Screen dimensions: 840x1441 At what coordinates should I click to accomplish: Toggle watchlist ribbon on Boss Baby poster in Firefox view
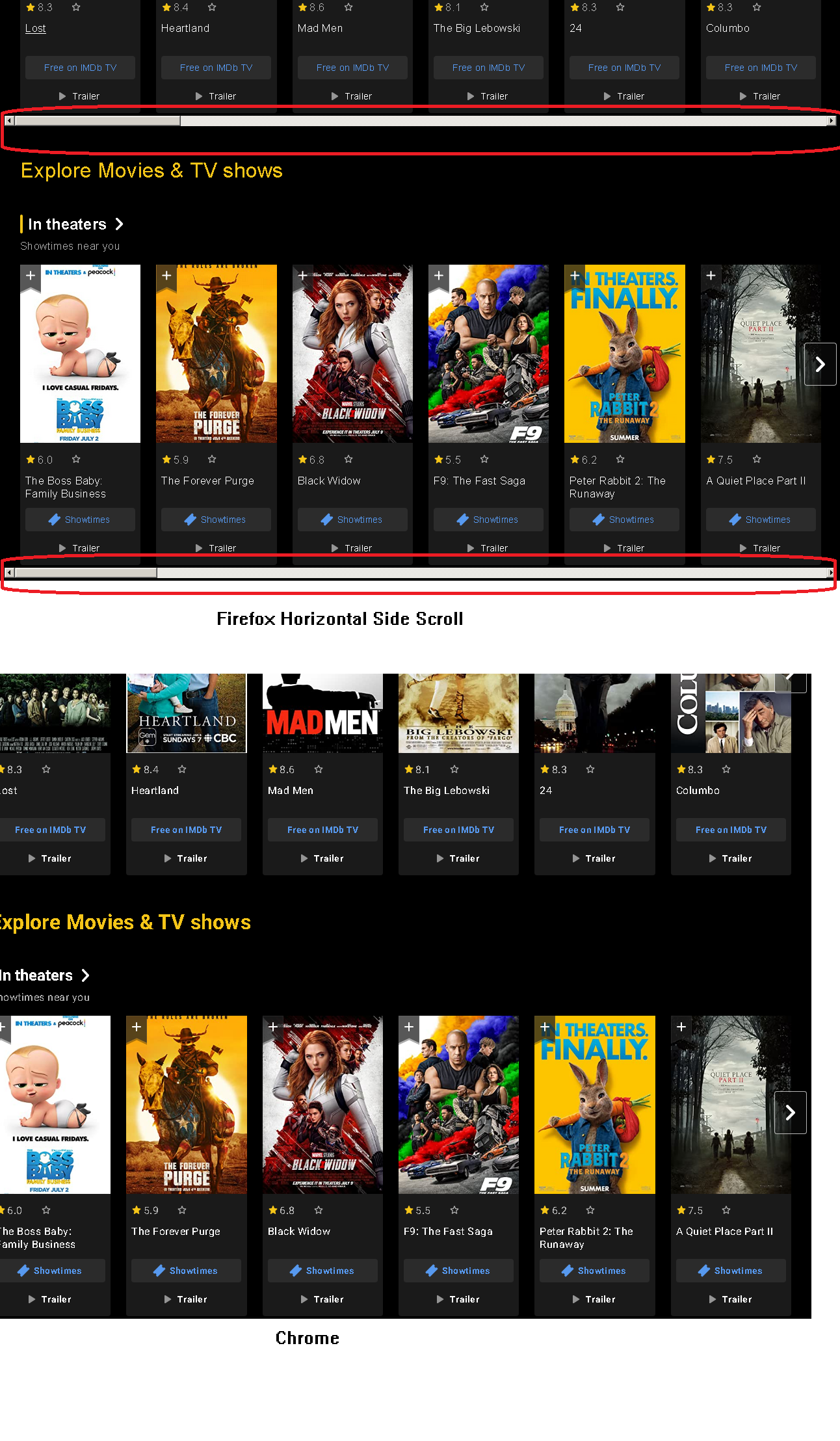coord(31,276)
